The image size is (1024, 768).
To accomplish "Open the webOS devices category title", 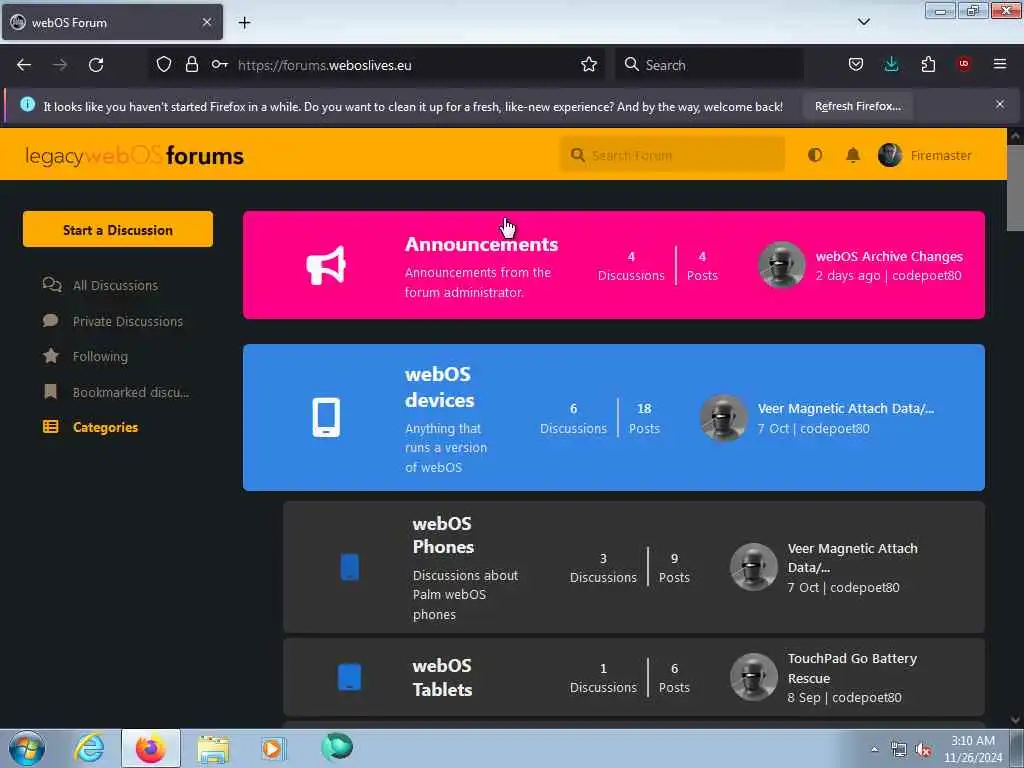I will tap(440, 387).
